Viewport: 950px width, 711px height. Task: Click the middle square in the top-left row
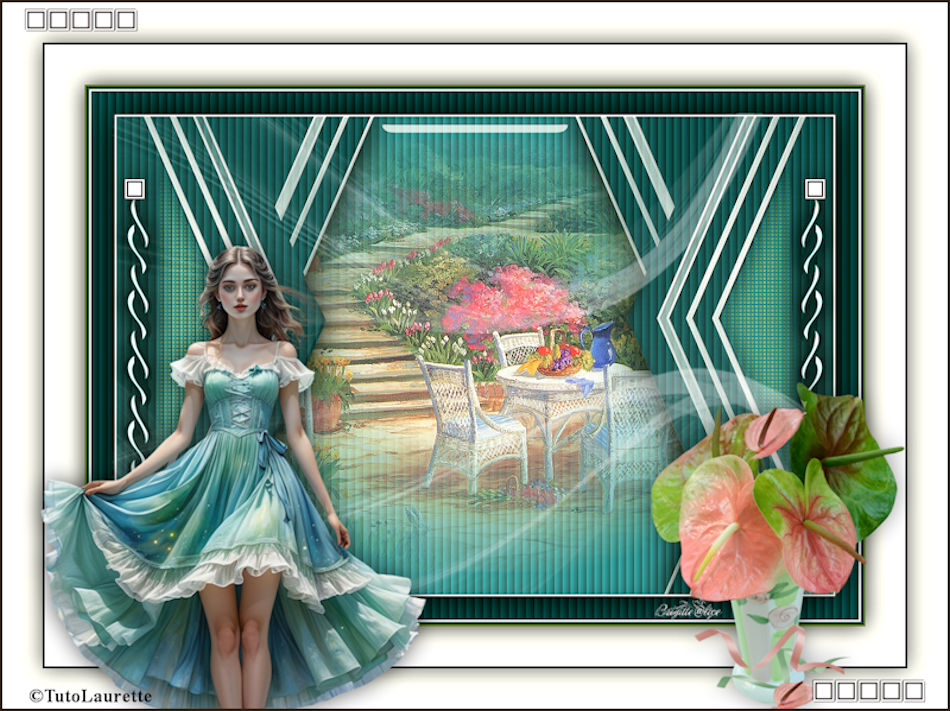80,20
